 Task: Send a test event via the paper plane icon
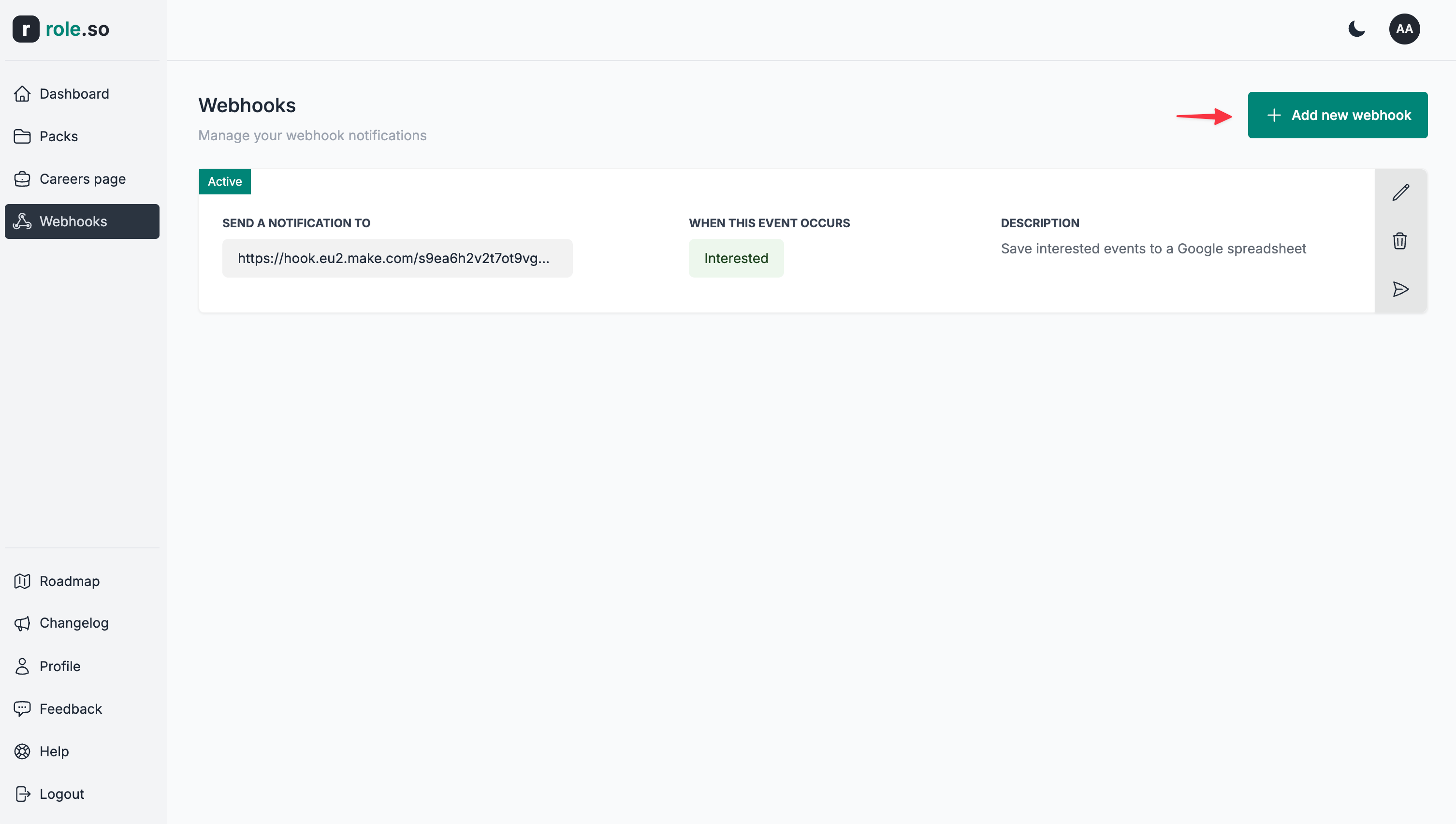click(x=1400, y=289)
